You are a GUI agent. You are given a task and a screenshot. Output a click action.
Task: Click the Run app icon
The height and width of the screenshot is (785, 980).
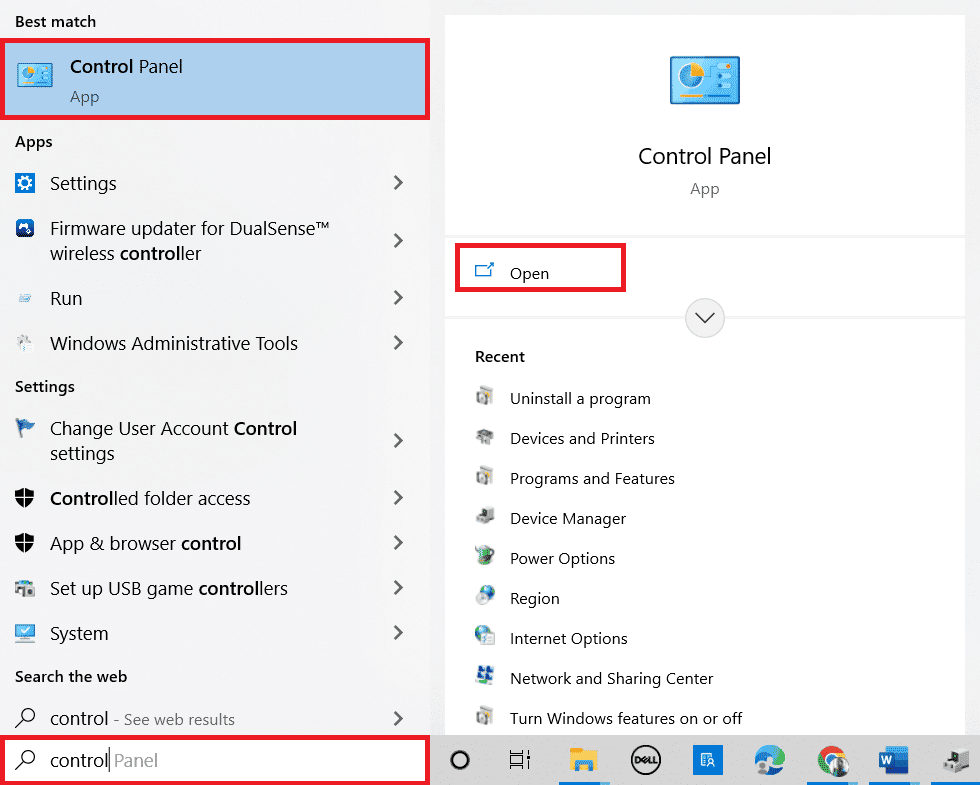coord(25,298)
